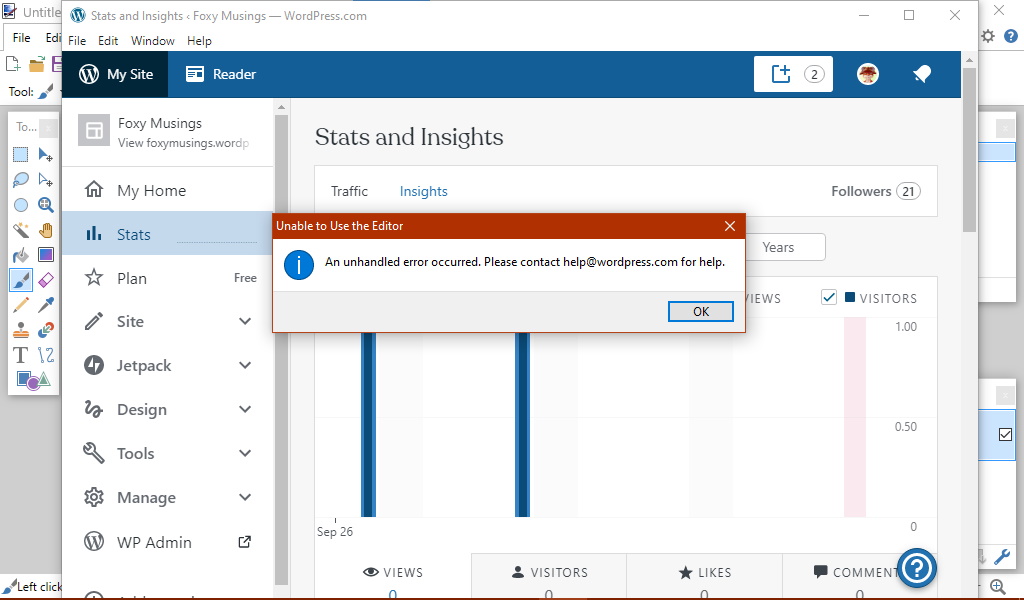Expand the Jetpack section
Viewport: 1024px width, 600px height.
pyautogui.click(x=244, y=365)
